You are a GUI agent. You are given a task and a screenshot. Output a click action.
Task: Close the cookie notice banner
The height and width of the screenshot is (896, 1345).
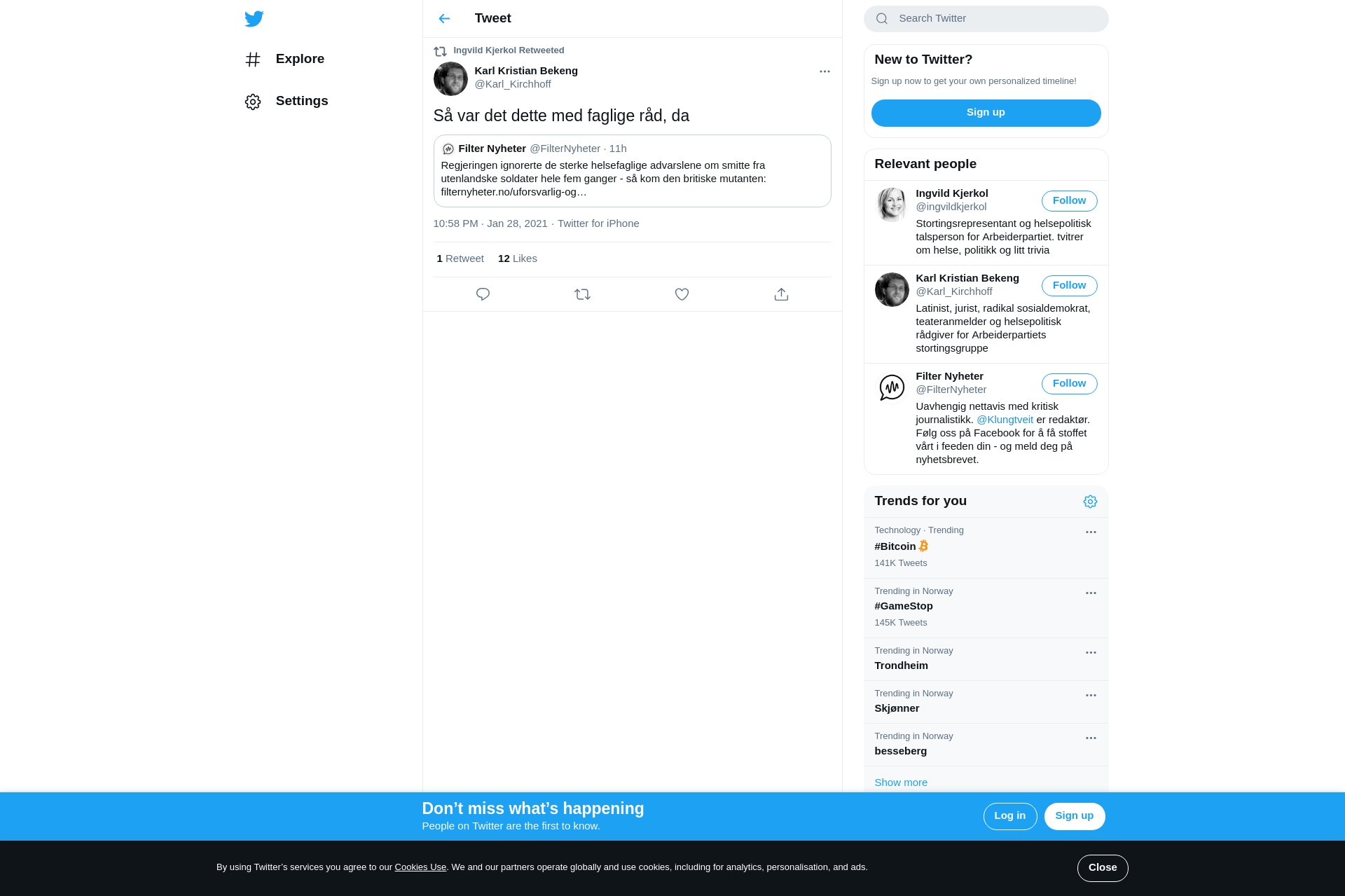[x=1102, y=868]
